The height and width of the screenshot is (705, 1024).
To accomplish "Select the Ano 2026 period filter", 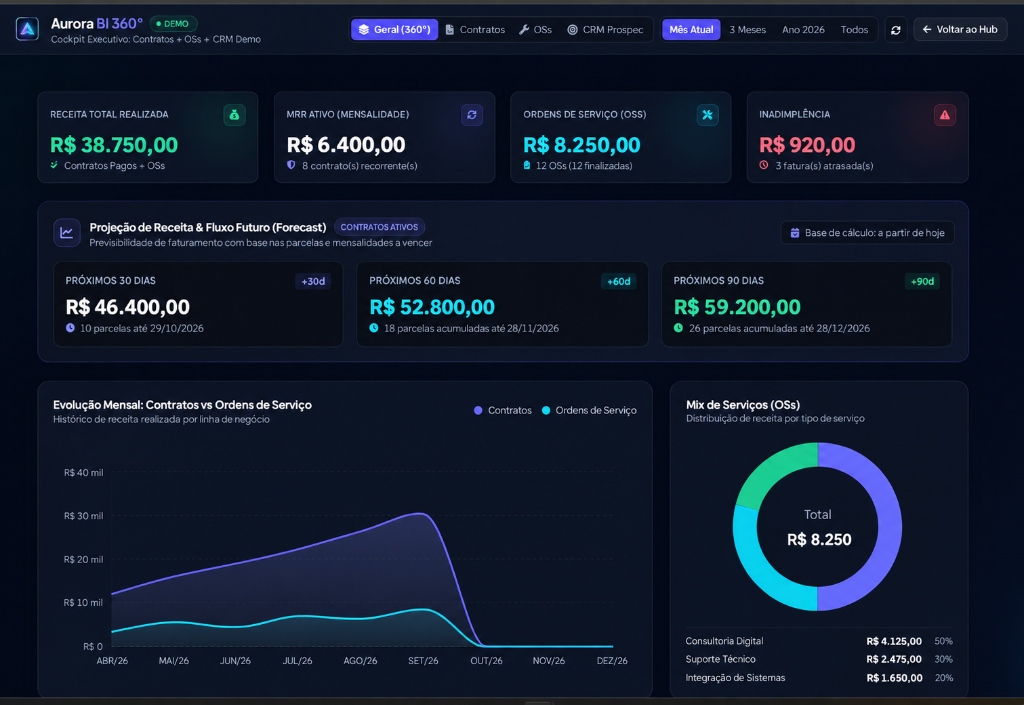I will point(803,29).
